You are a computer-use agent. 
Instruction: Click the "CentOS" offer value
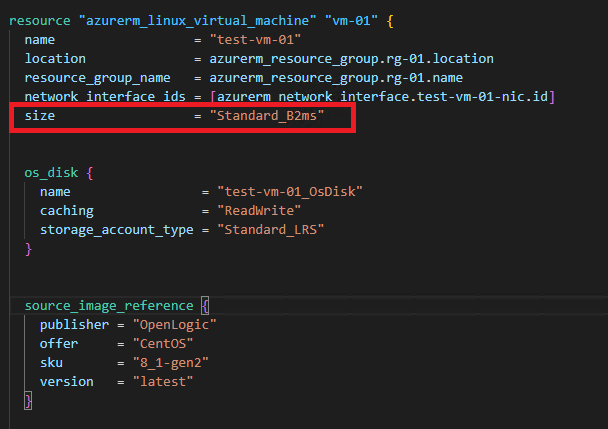click(163, 344)
